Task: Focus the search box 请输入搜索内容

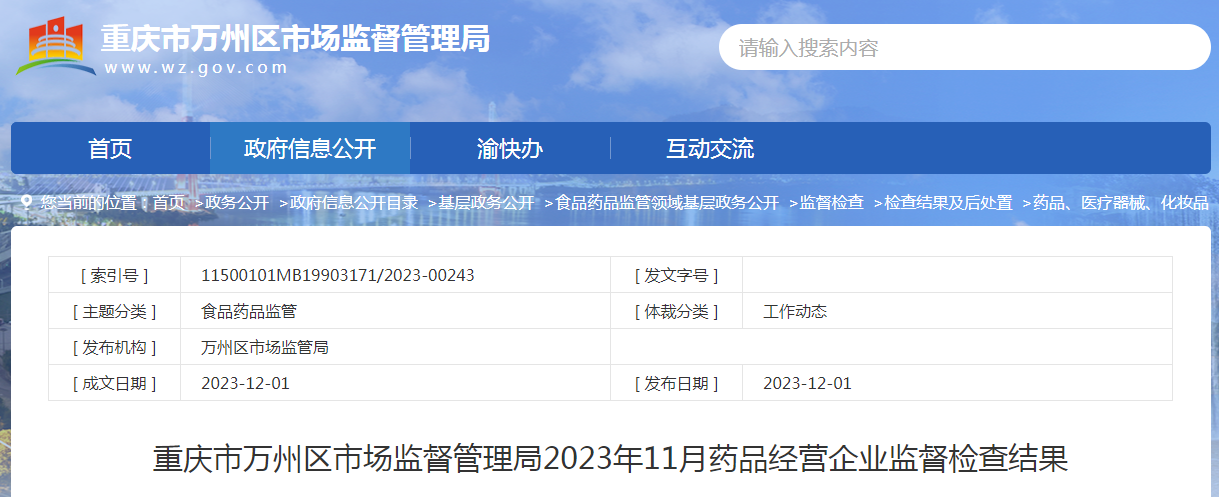Action: tap(964, 47)
